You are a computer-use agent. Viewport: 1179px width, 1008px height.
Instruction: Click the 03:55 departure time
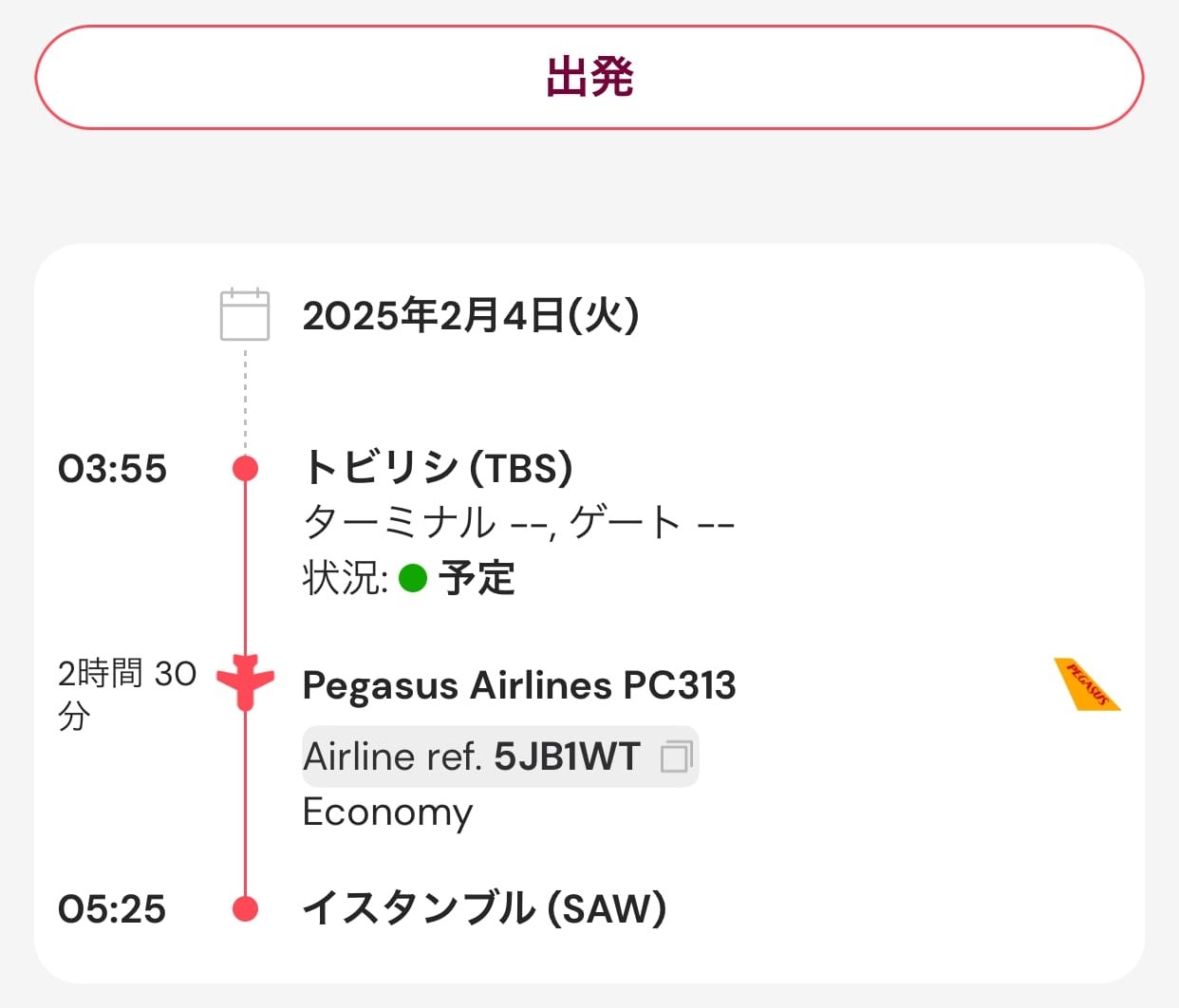[112, 469]
